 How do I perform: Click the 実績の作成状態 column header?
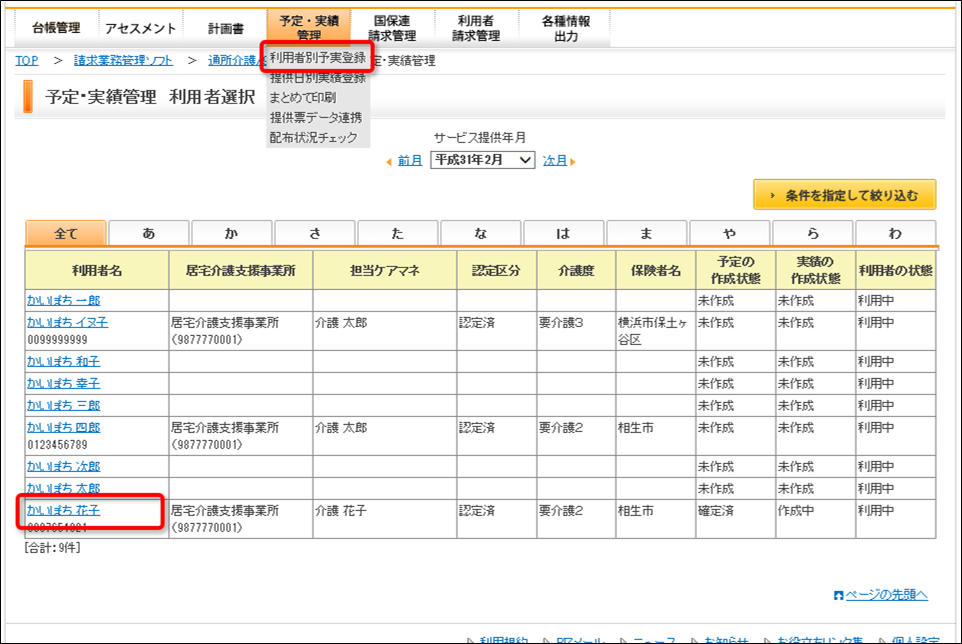815,270
